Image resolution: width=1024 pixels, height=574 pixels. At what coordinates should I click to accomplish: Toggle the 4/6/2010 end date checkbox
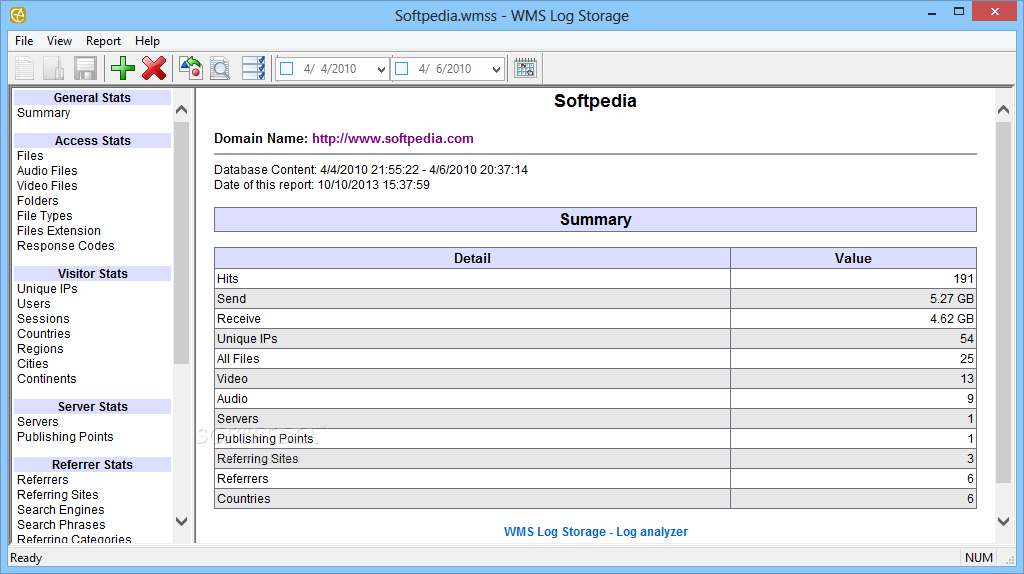point(402,69)
